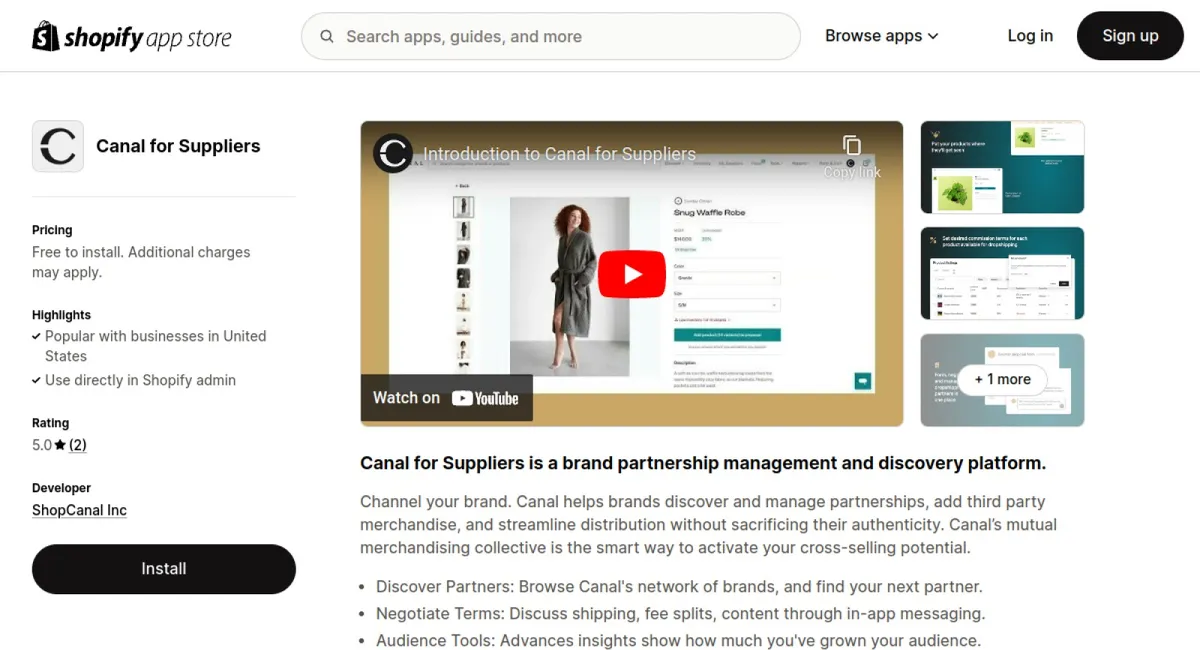Open the Canal channel logo on video
Screen dimensions: 1200x650
(393, 153)
